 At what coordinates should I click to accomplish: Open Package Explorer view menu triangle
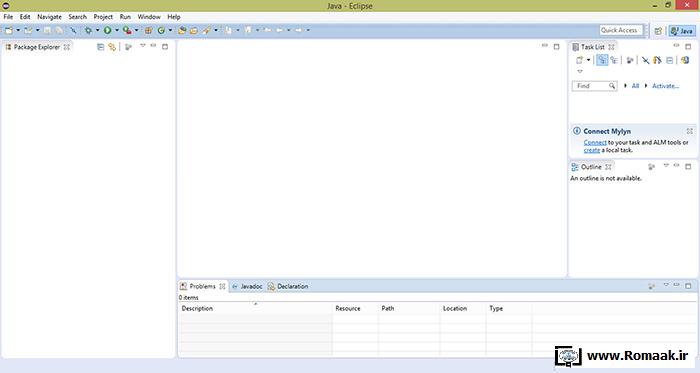[143, 46]
